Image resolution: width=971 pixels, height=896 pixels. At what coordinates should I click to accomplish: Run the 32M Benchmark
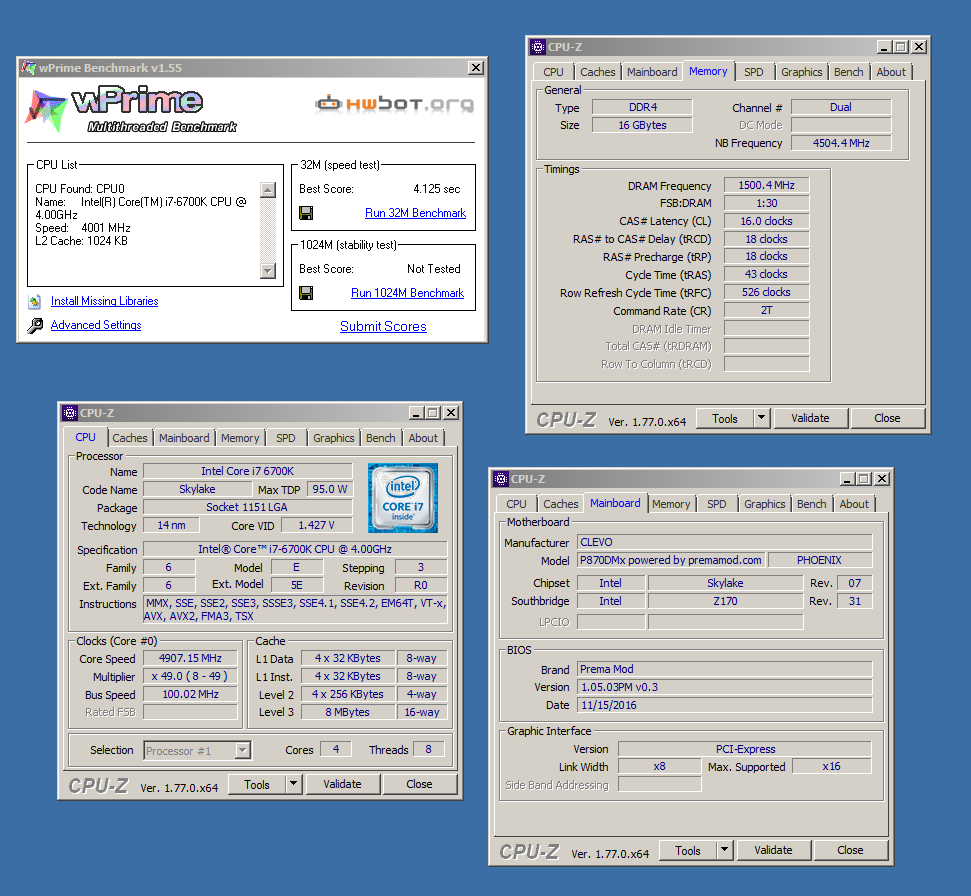click(x=415, y=213)
